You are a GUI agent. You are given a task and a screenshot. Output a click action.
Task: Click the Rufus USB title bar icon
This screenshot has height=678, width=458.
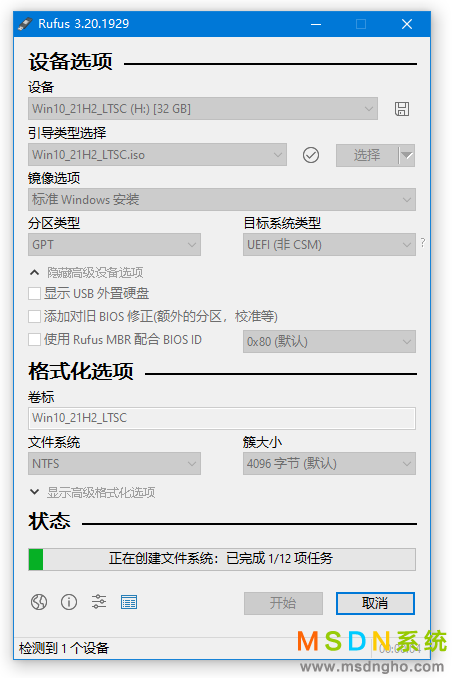click(x=25, y=23)
